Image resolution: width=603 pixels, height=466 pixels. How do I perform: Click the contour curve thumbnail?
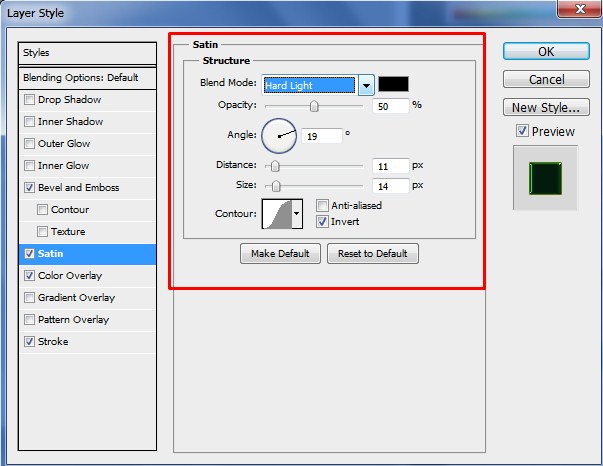[x=277, y=213]
